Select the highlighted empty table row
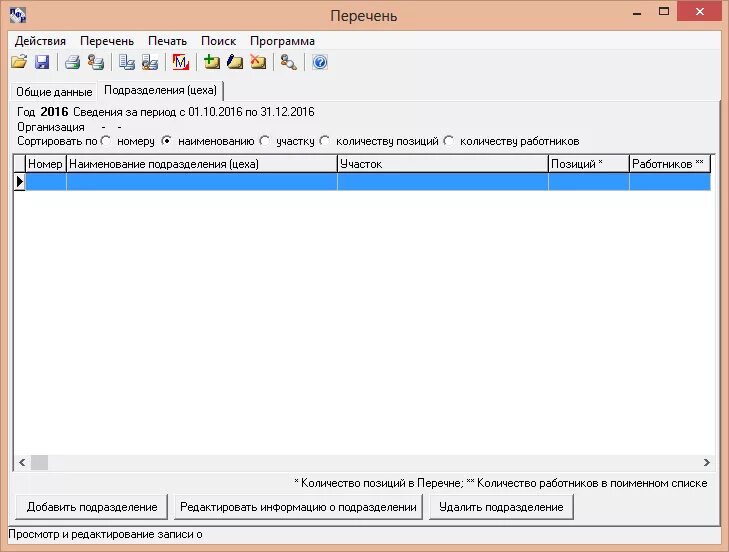This screenshot has height=552, width=729. coord(368,181)
